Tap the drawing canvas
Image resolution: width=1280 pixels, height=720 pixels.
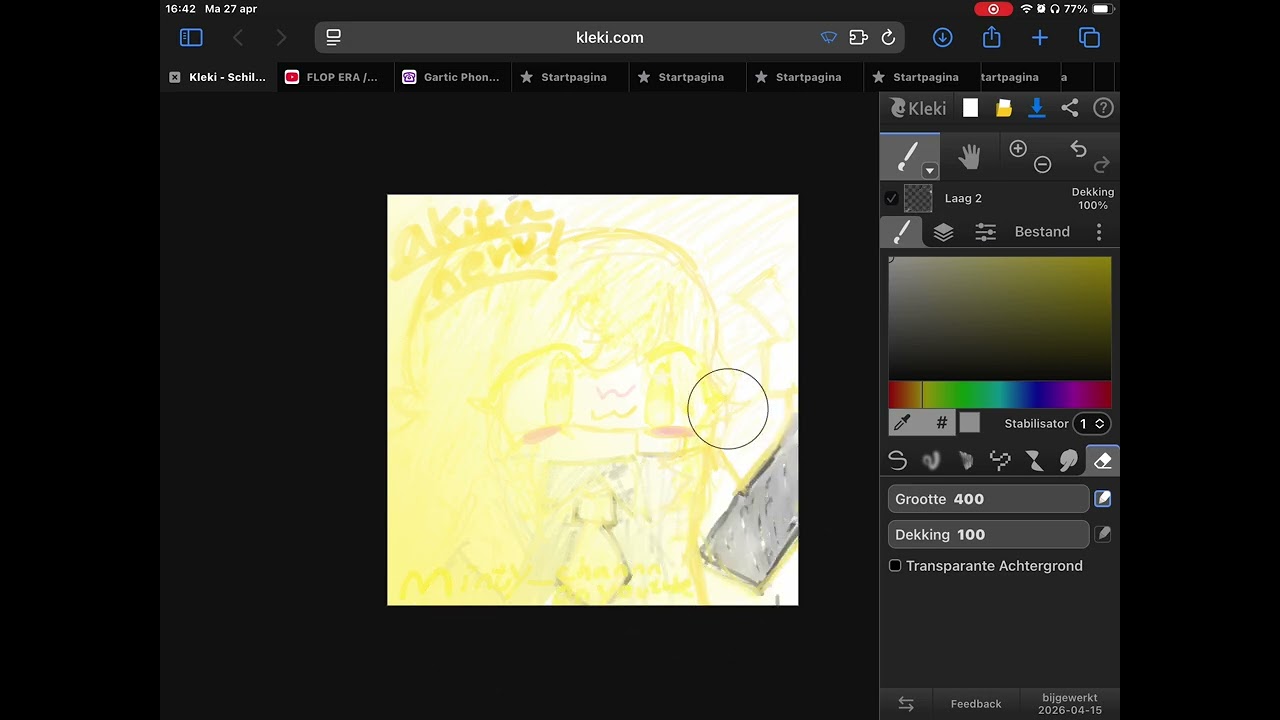[x=593, y=400]
